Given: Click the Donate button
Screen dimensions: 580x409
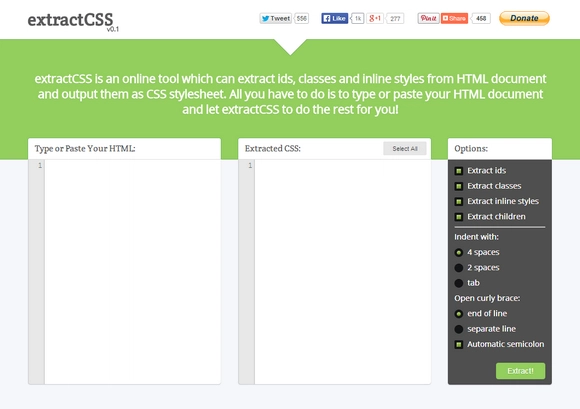Looking at the screenshot, I should click(x=524, y=18).
